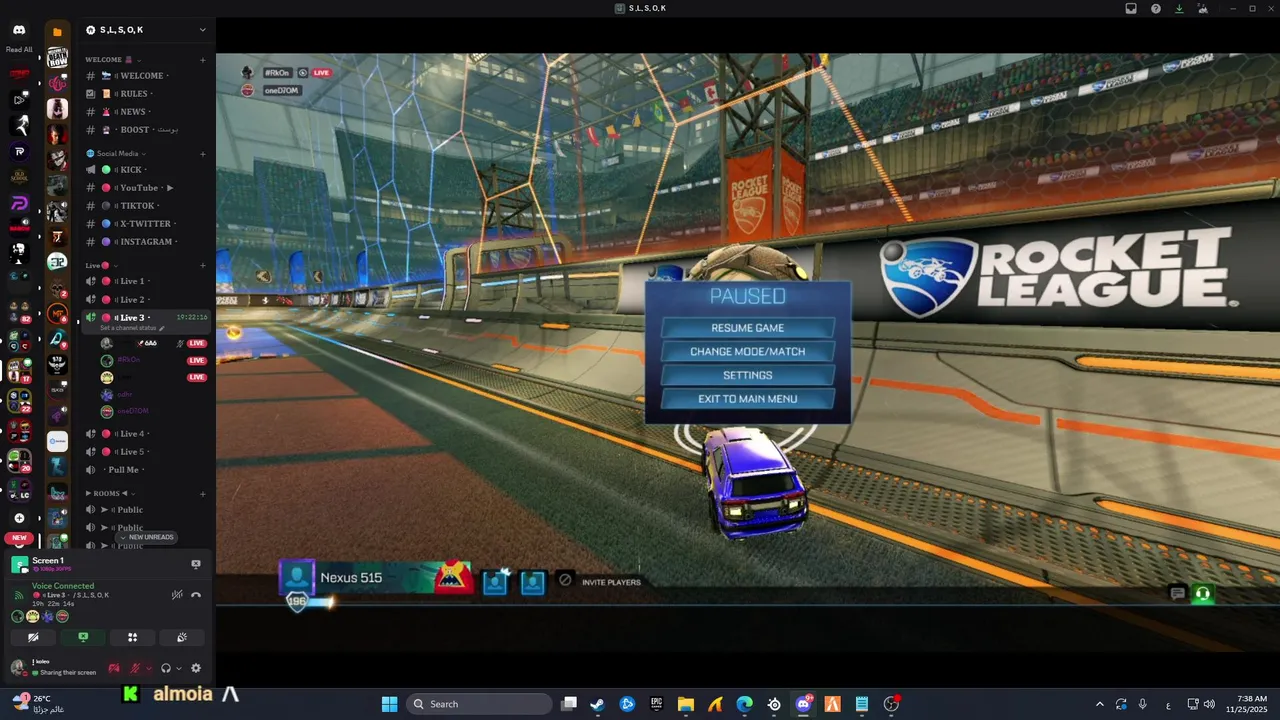Add a server with plus icon
This screenshot has height=720, width=1280.
tap(19, 518)
